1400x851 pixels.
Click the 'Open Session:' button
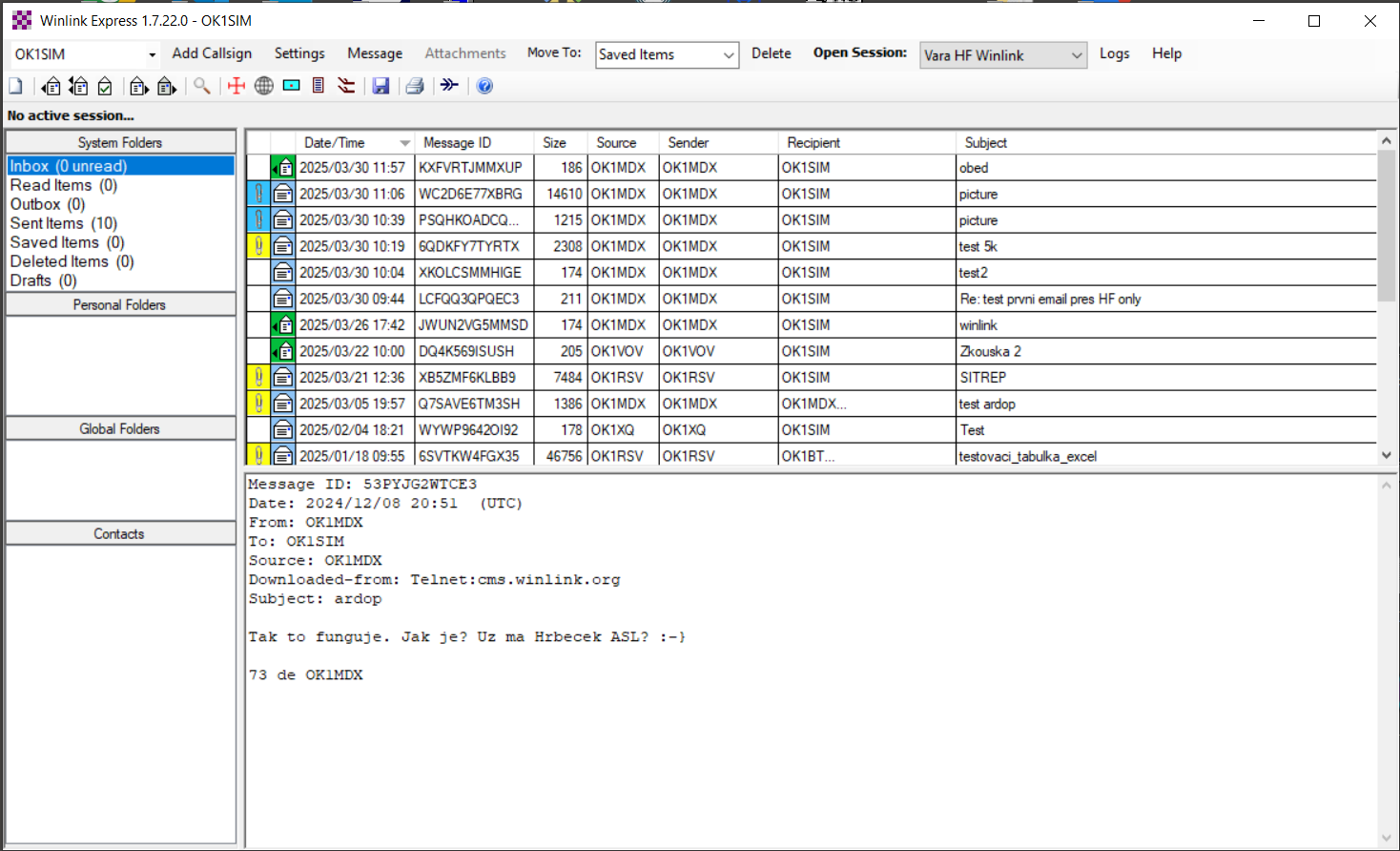[x=859, y=52]
